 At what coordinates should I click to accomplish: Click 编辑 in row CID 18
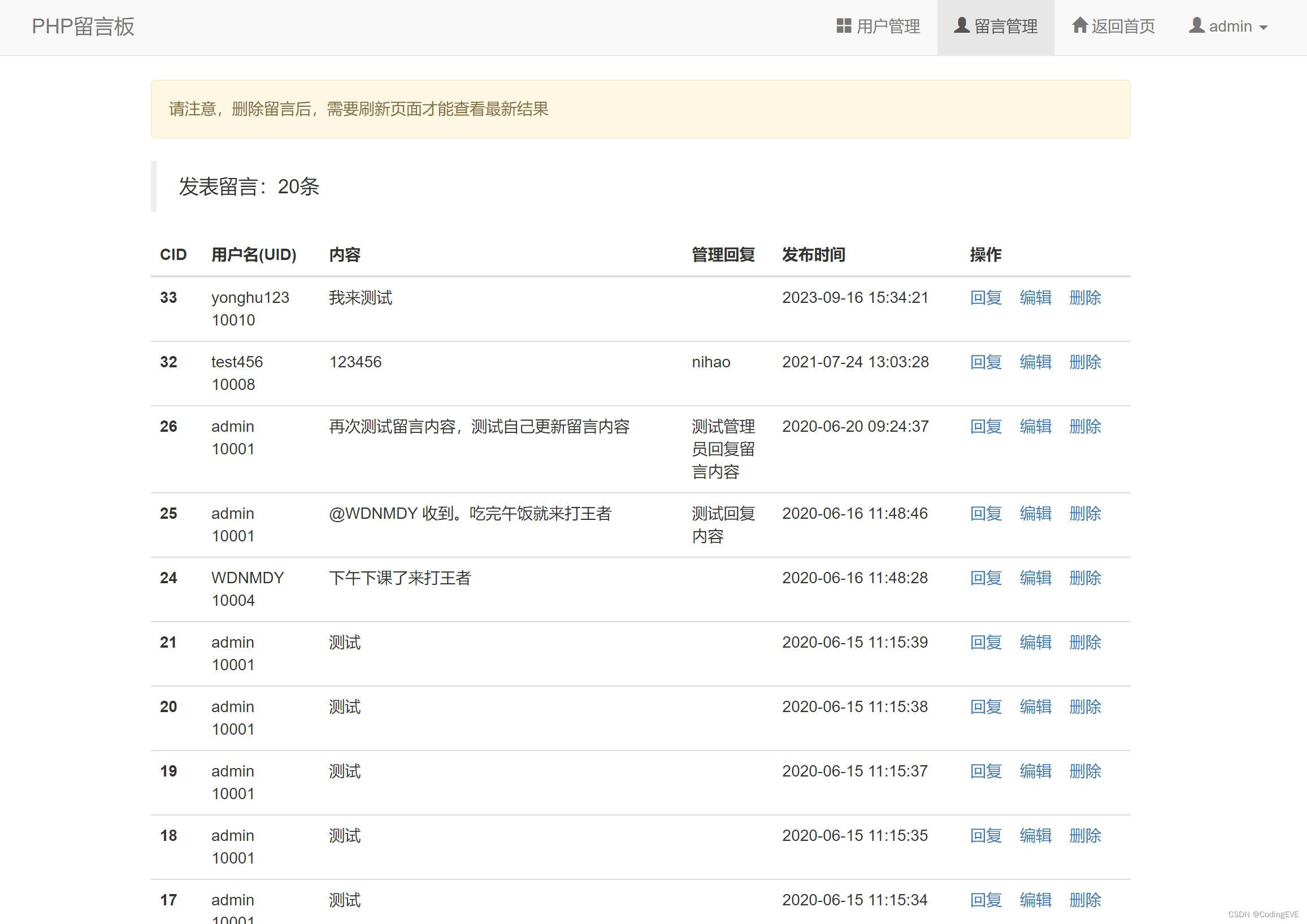(x=1035, y=835)
